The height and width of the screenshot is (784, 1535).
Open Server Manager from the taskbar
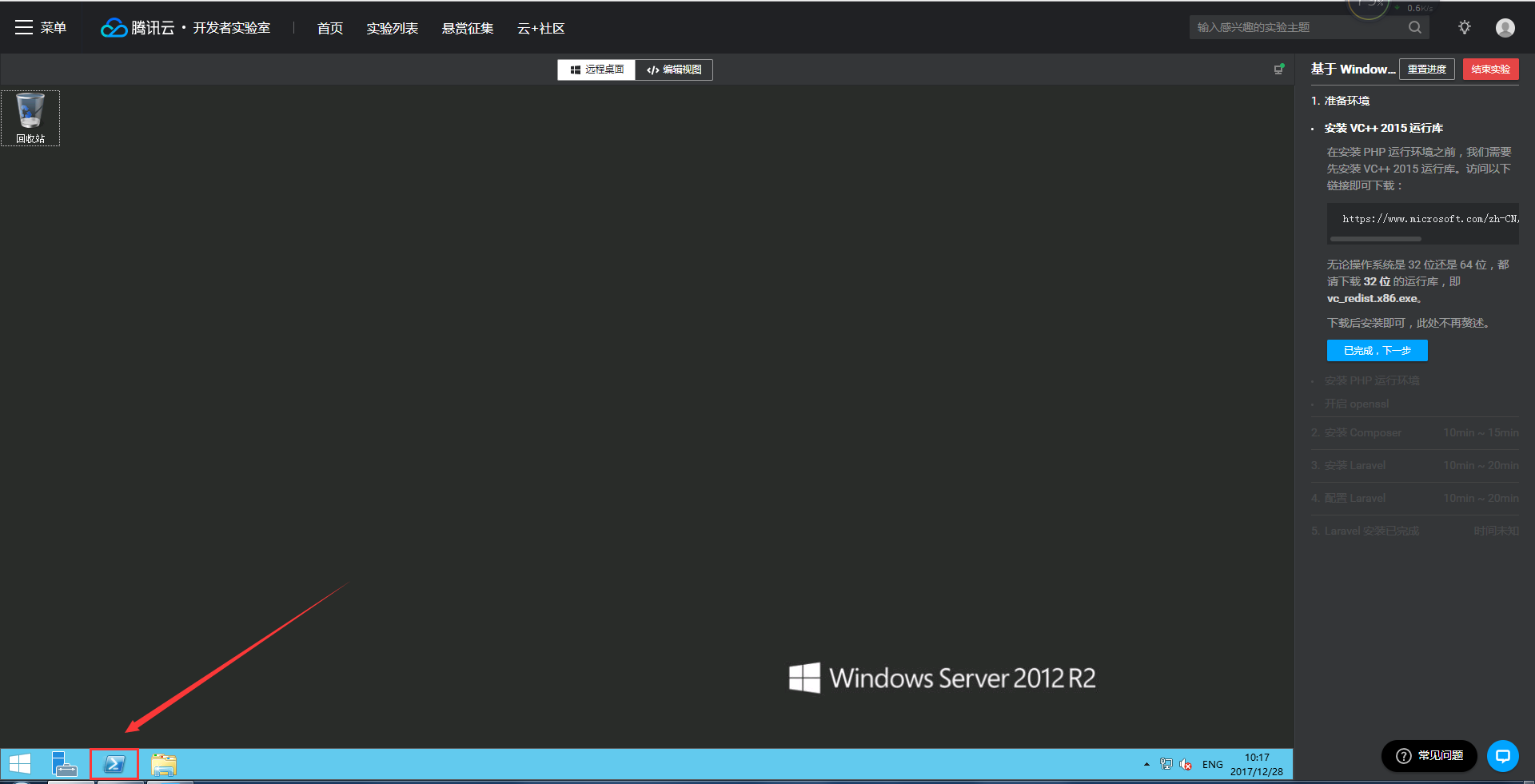(65, 764)
